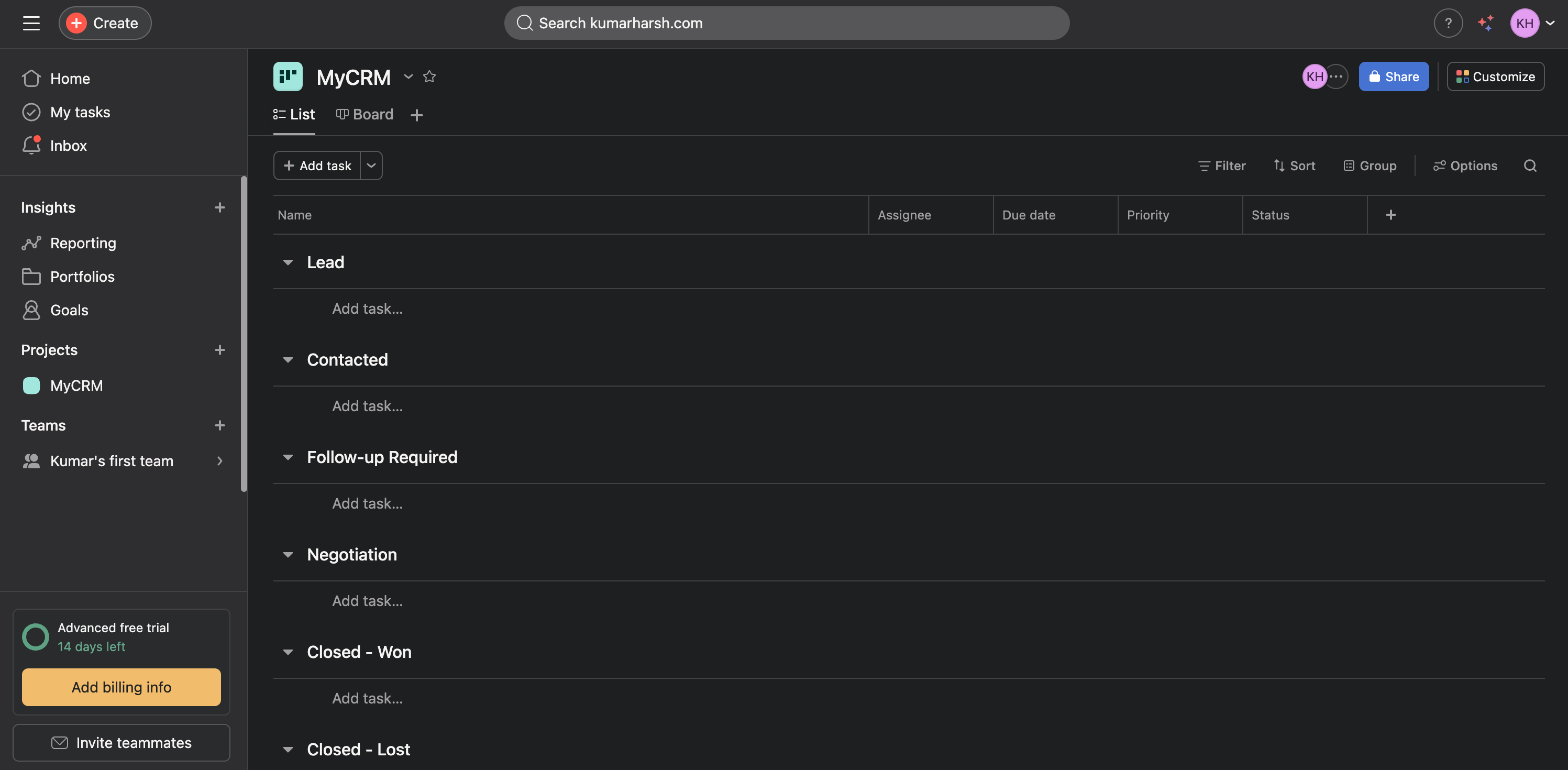Add a new view tab with plus
The height and width of the screenshot is (770, 1568).
click(x=416, y=115)
